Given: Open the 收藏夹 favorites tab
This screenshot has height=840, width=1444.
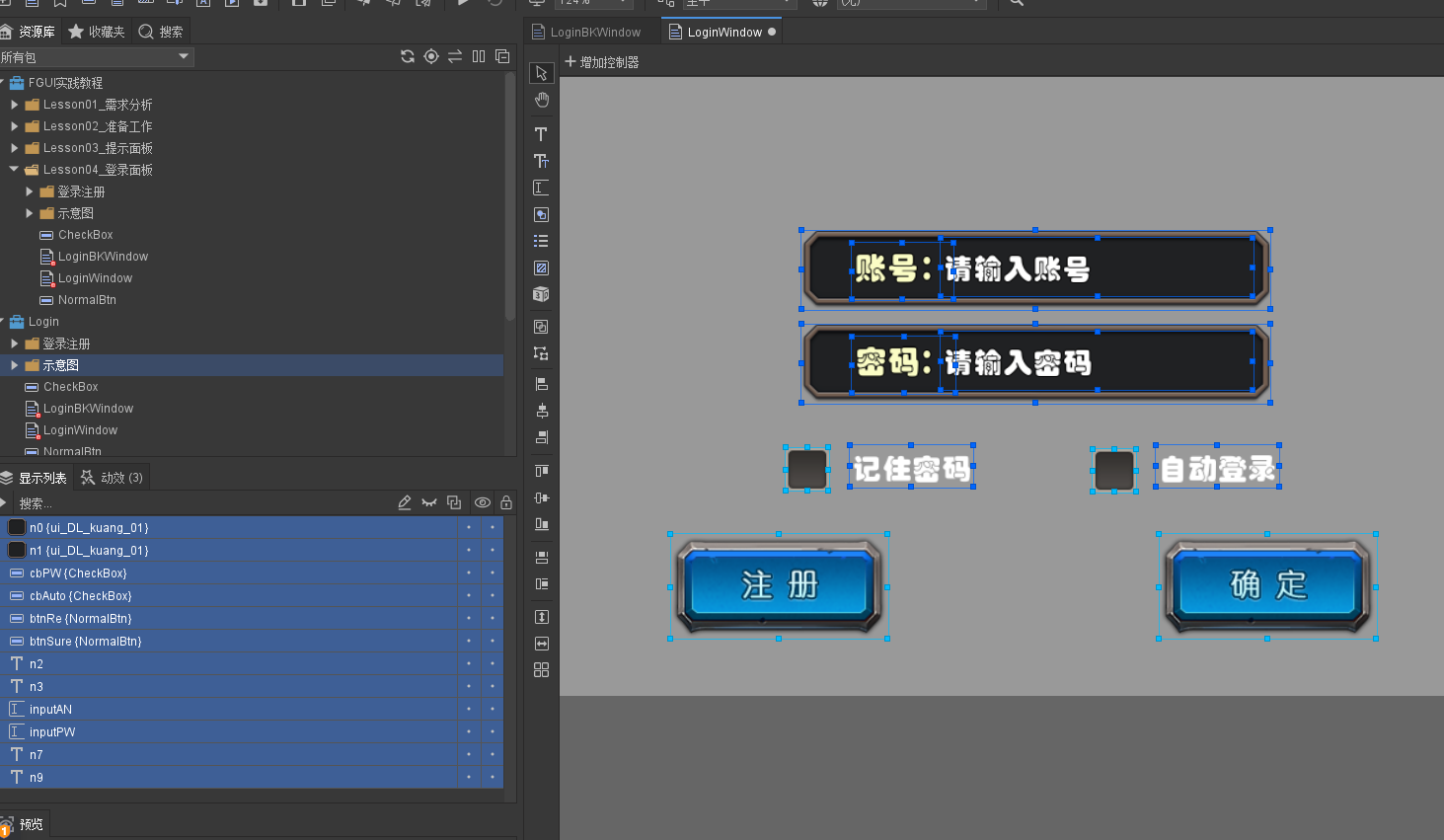Looking at the screenshot, I should pos(97,33).
